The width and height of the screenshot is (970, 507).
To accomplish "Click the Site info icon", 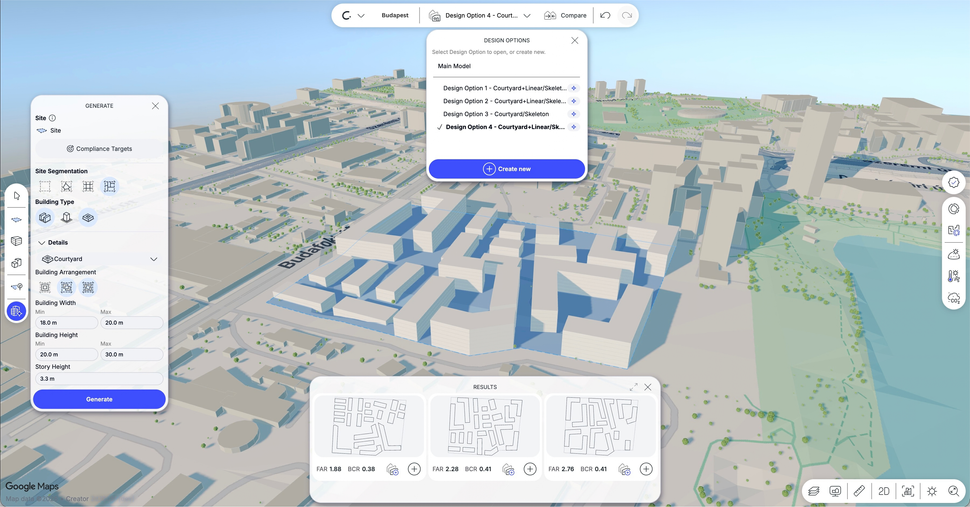I will tap(52, 117).
